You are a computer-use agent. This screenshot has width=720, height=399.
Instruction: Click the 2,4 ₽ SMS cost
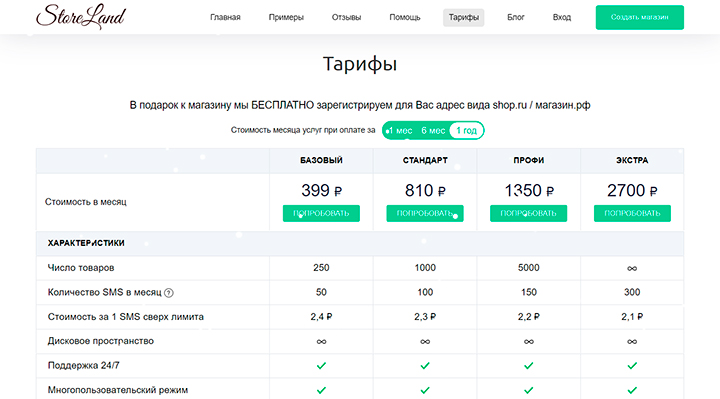[x=321, y=316]
